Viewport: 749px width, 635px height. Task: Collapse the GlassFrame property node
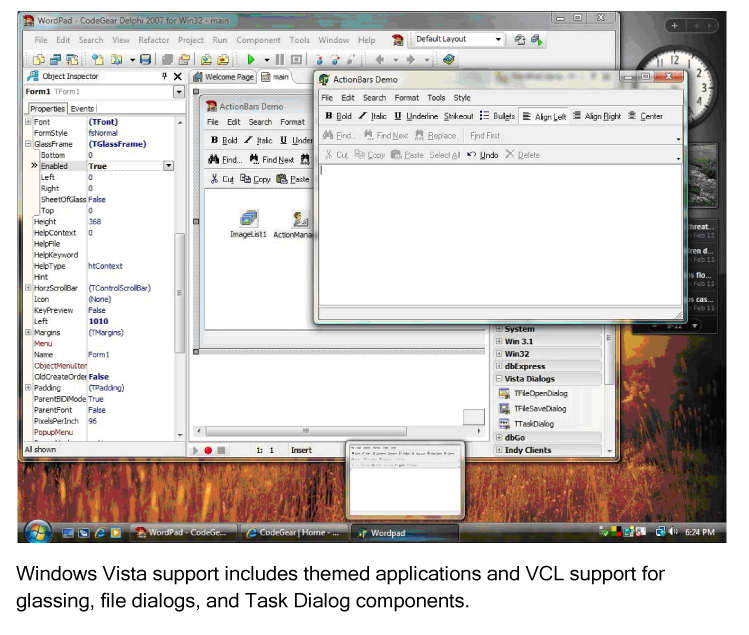pyautogui.click(x=28, y=144)
